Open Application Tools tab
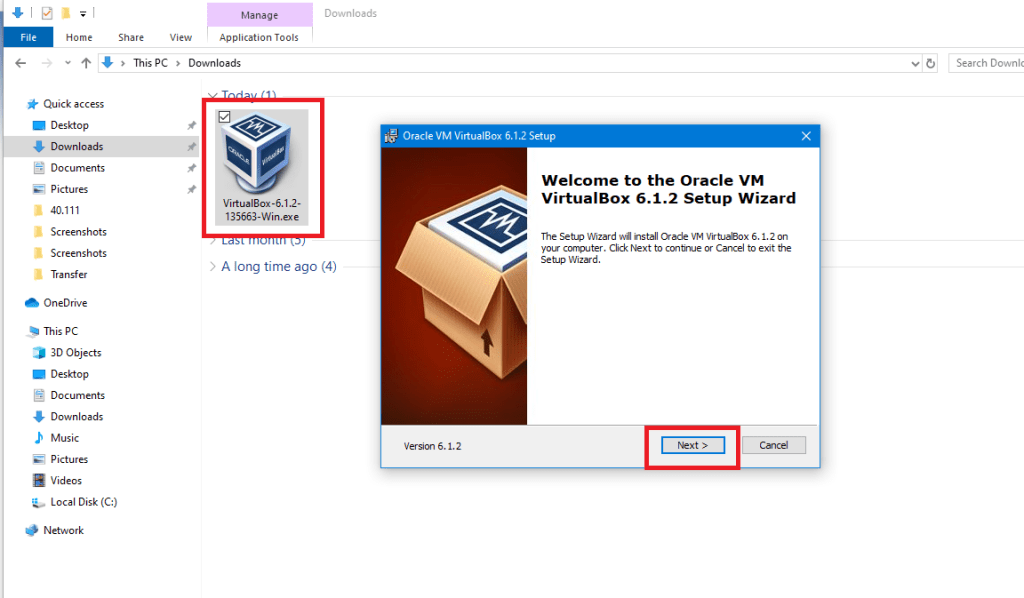Viewport: 1024px width, 598px height. click(259, 37)
